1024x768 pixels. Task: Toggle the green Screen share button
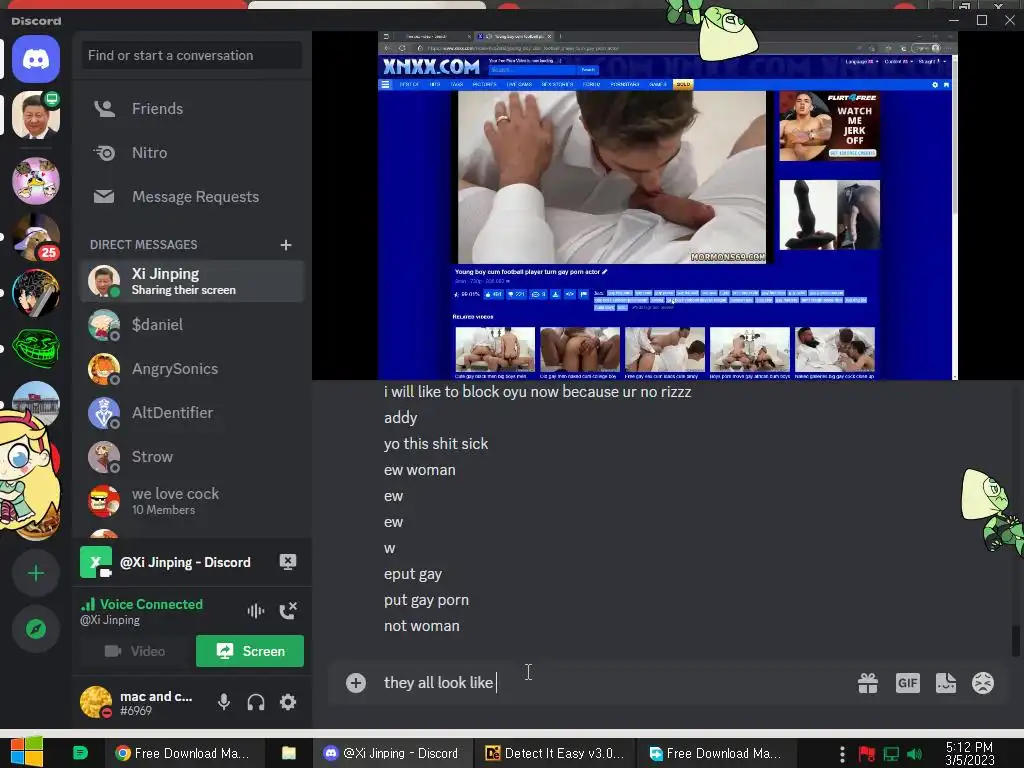tap(250, 651)
